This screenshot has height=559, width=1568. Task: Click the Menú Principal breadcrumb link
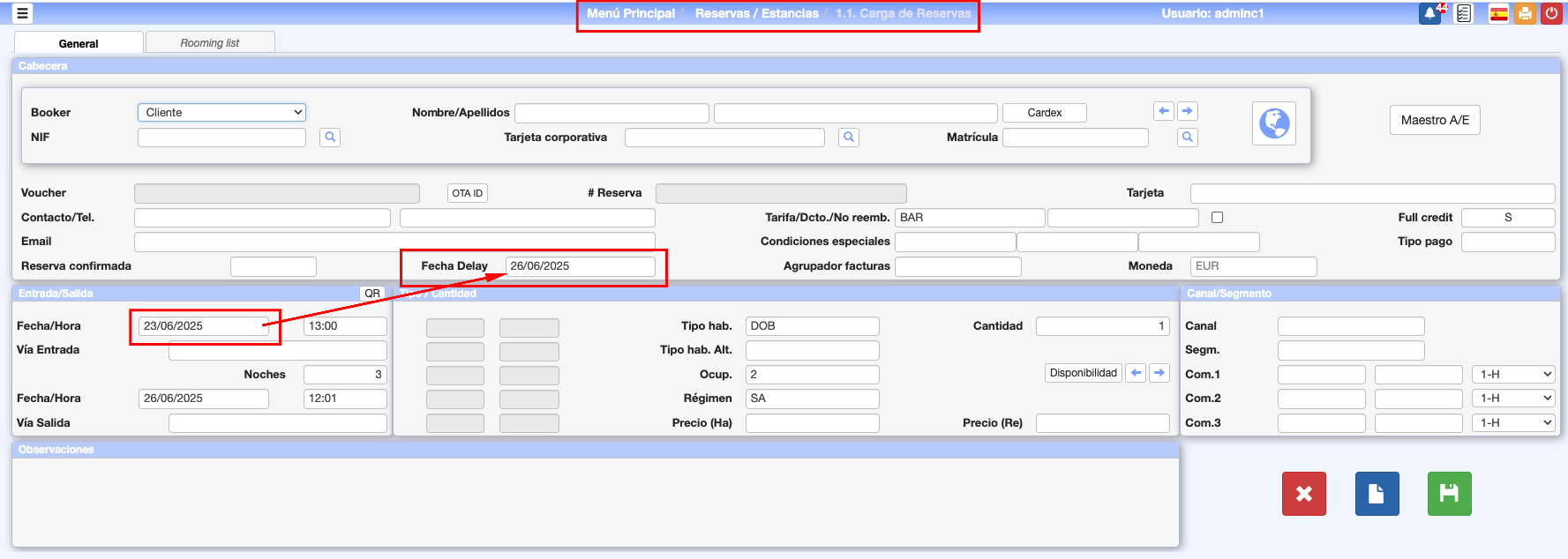(x=631, y=14)
